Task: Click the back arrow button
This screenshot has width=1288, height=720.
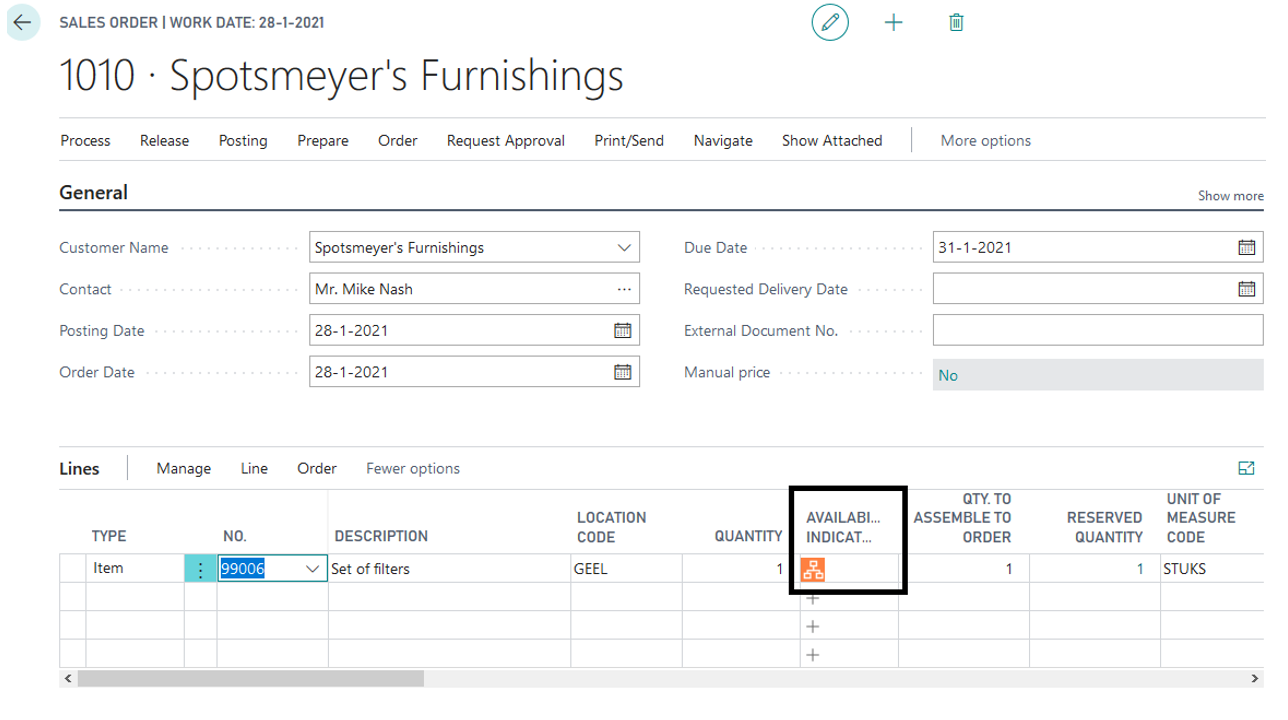Action: click(22, 23)
